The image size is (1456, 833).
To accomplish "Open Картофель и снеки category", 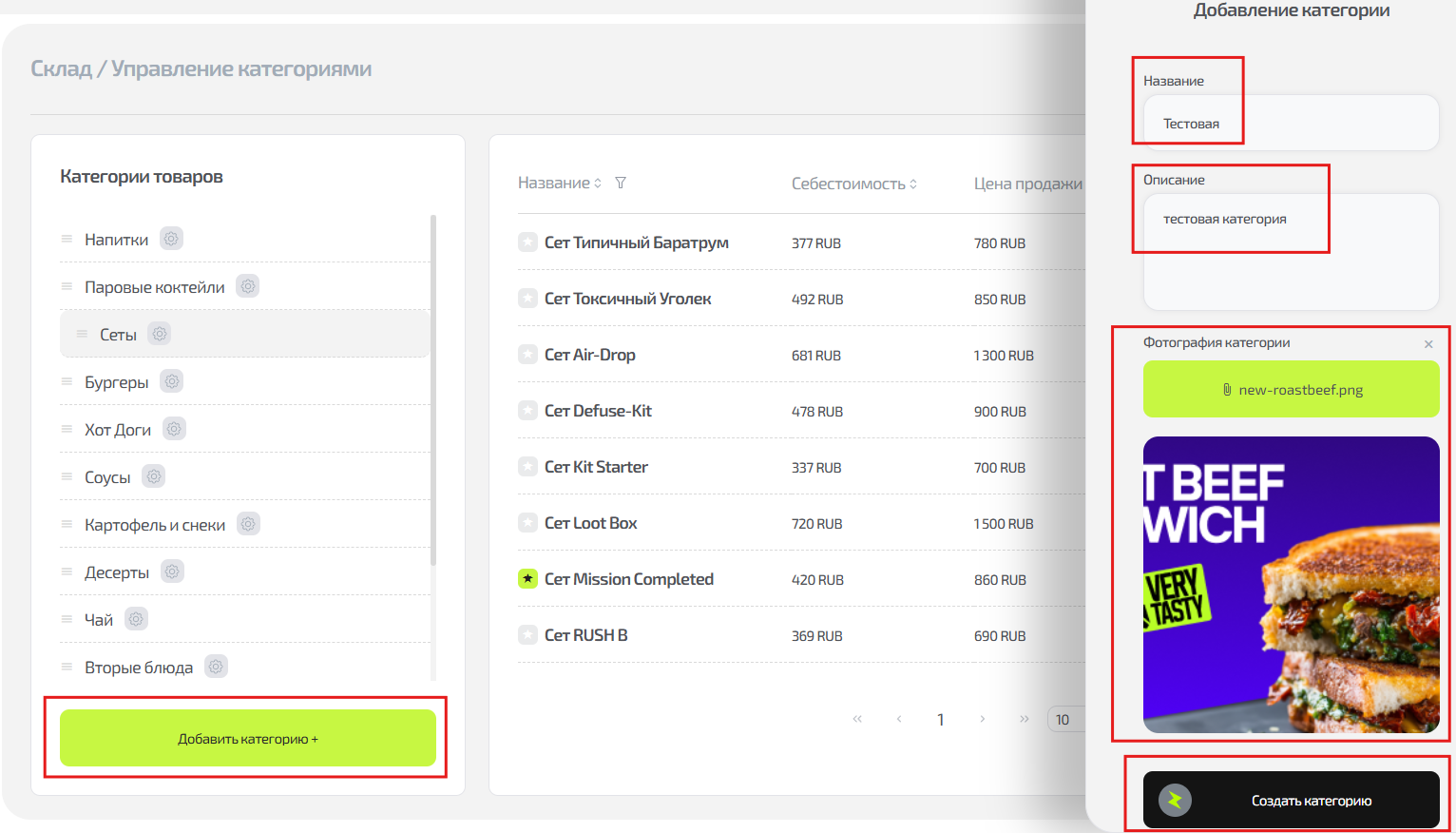I will (154, 525).
